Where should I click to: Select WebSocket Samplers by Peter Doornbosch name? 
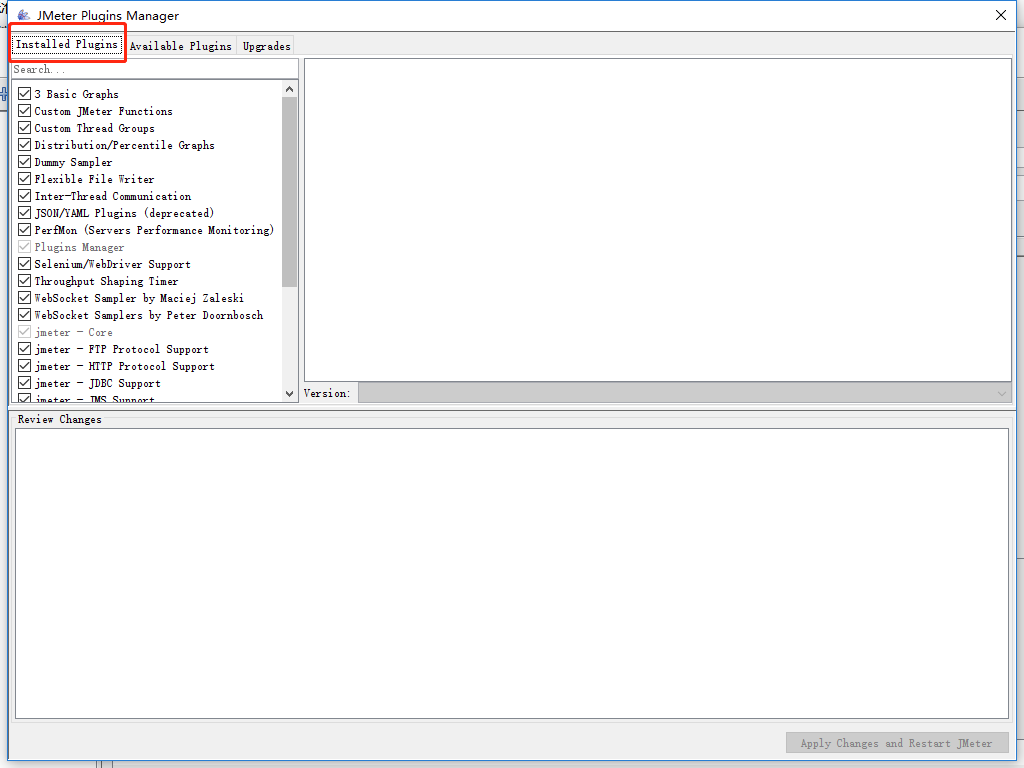[149, 315]
